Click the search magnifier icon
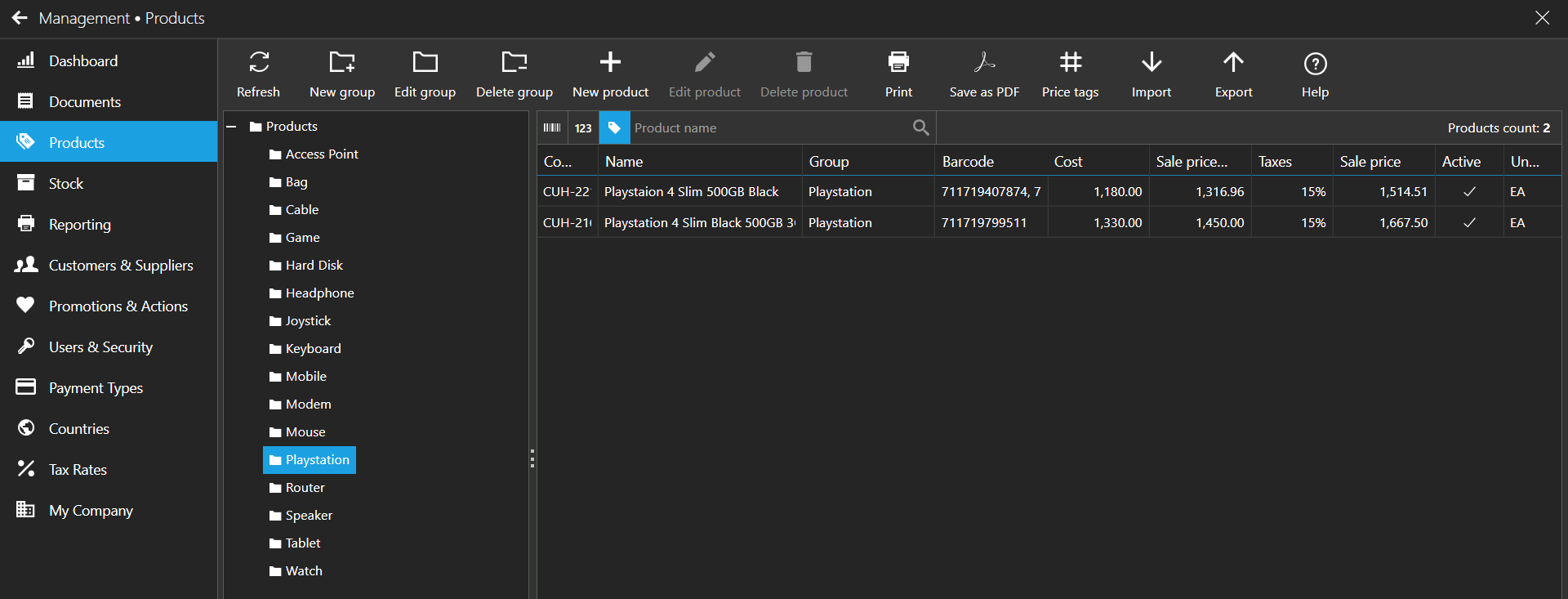The width and height of the screenshot is (1568, 599). (x=920, y=127)
